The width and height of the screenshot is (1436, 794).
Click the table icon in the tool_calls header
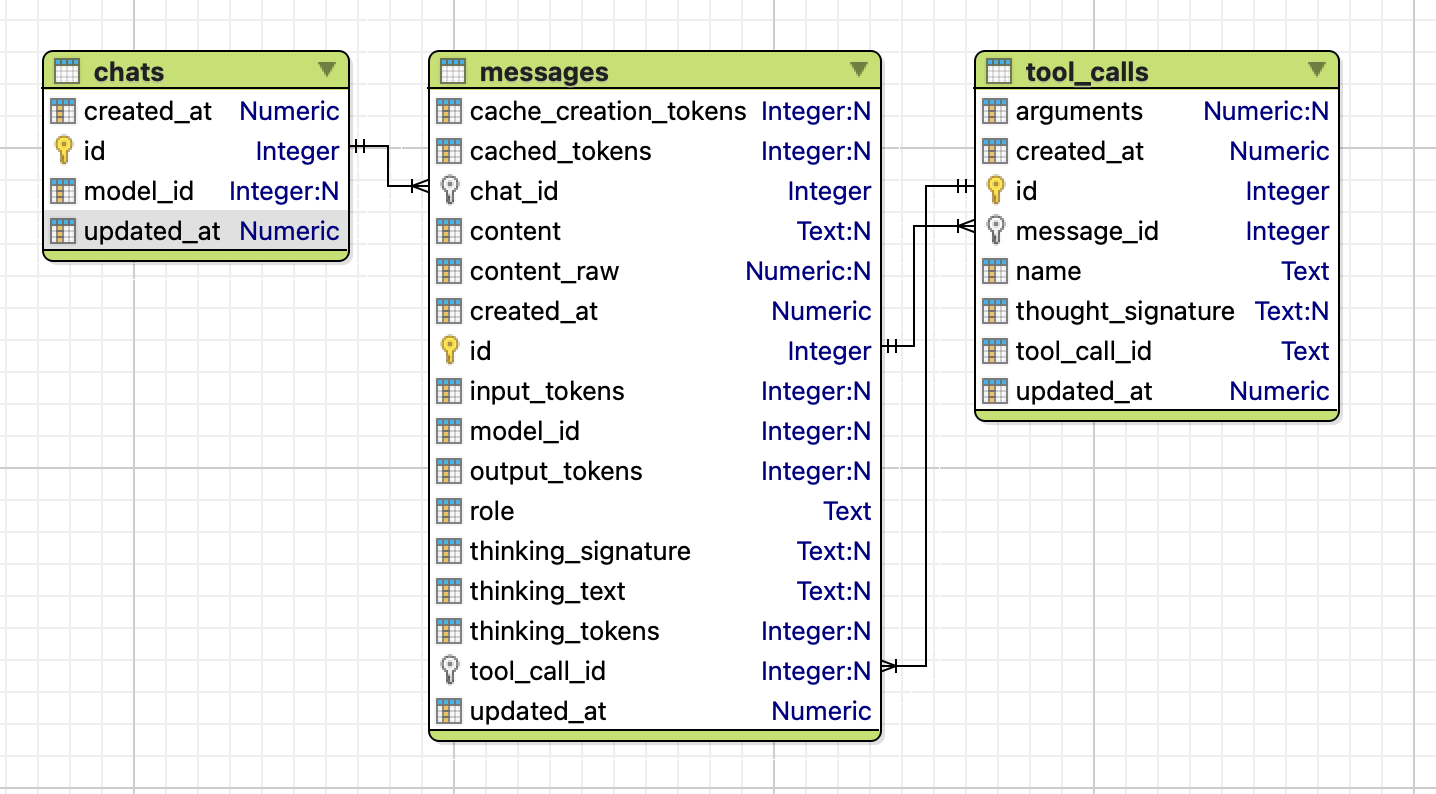click(996, 70)
